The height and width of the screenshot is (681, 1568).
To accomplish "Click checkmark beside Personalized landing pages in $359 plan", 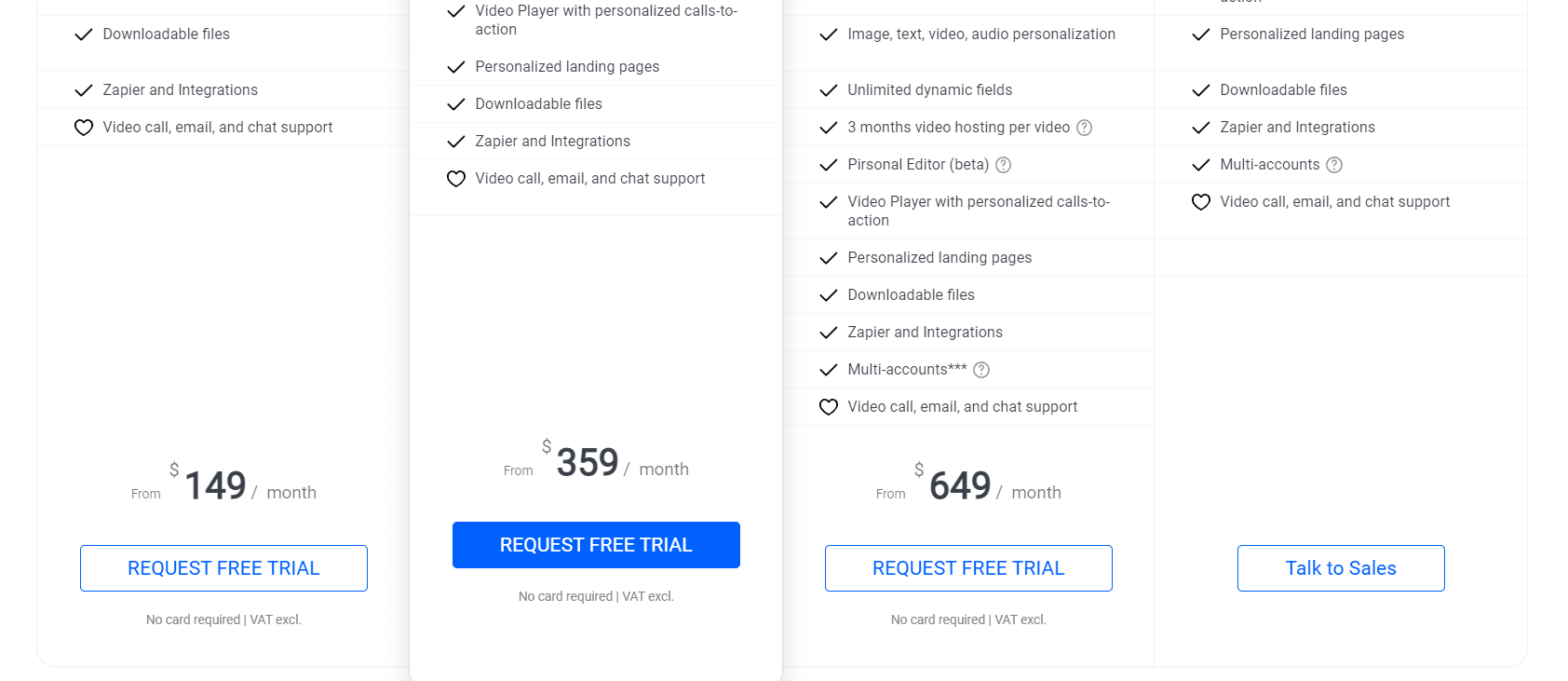I will click(455, 66).
